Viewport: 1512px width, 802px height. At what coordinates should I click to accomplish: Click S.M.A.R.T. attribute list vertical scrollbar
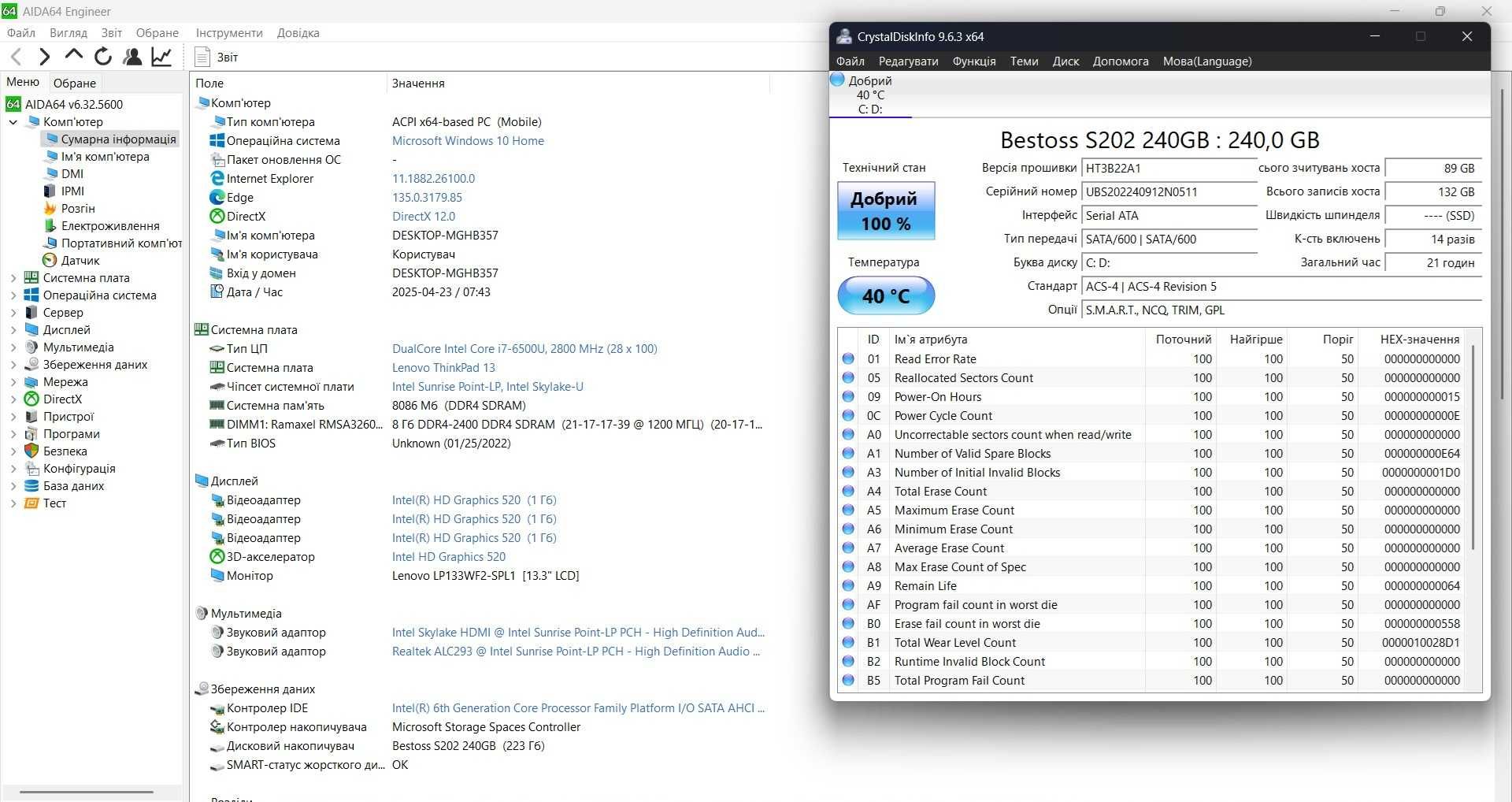click(x=1473, y=447)
